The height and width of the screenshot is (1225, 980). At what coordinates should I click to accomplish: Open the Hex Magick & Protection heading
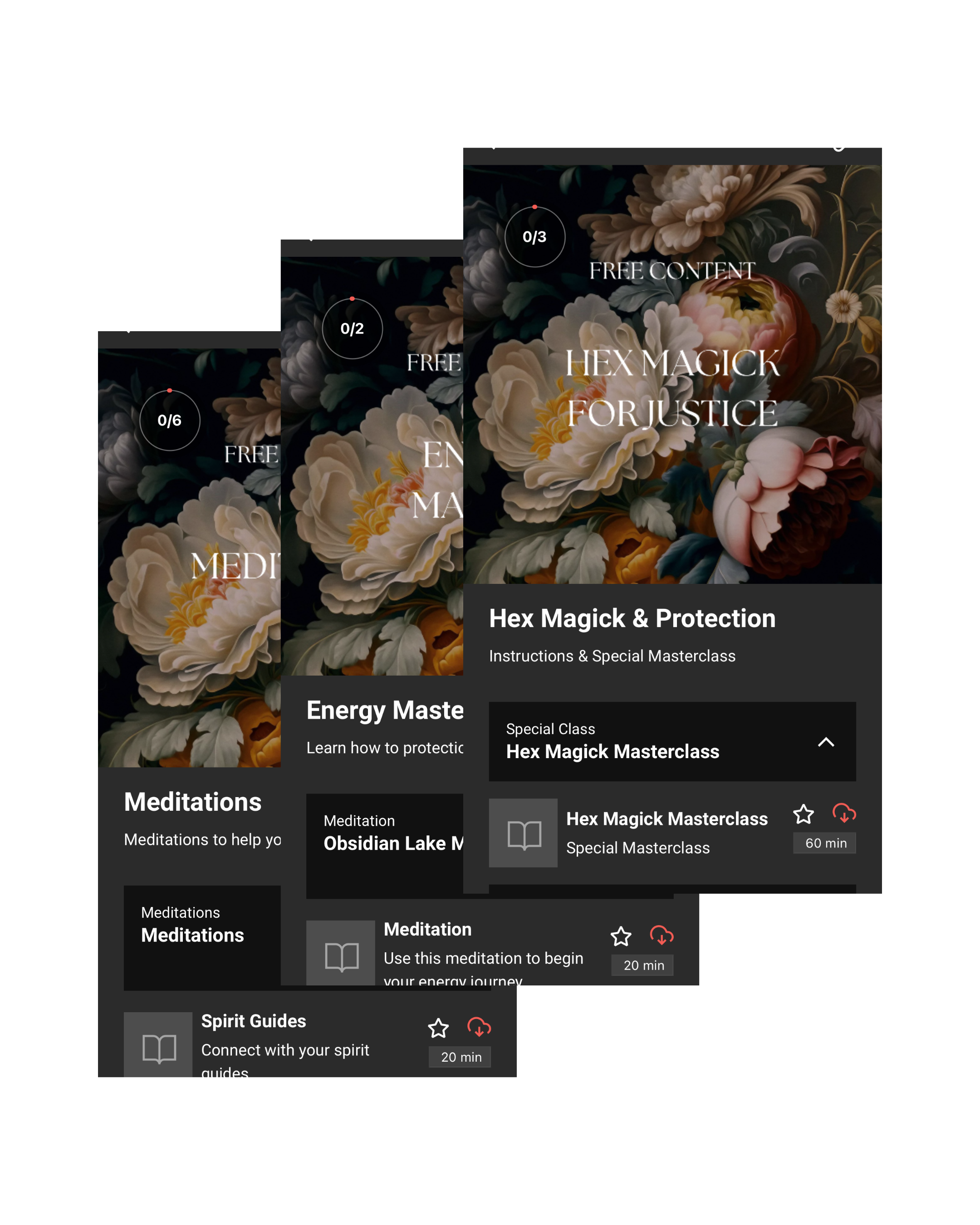[632, 618]
